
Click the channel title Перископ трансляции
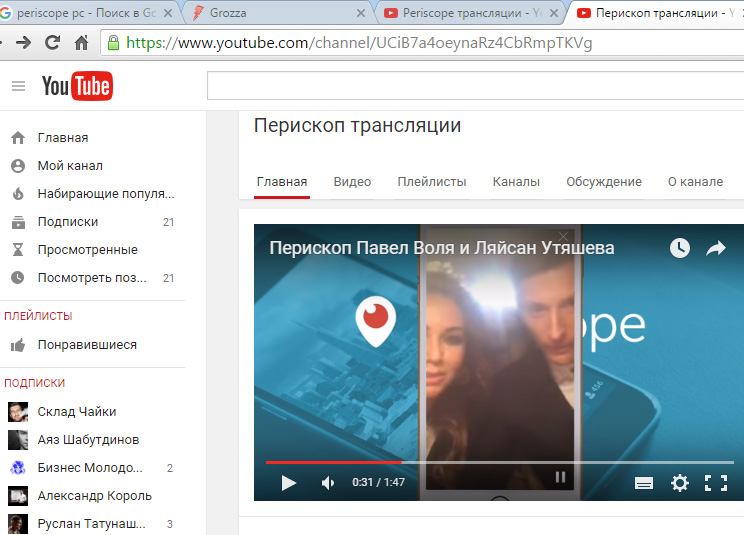[x=357, y=126]
